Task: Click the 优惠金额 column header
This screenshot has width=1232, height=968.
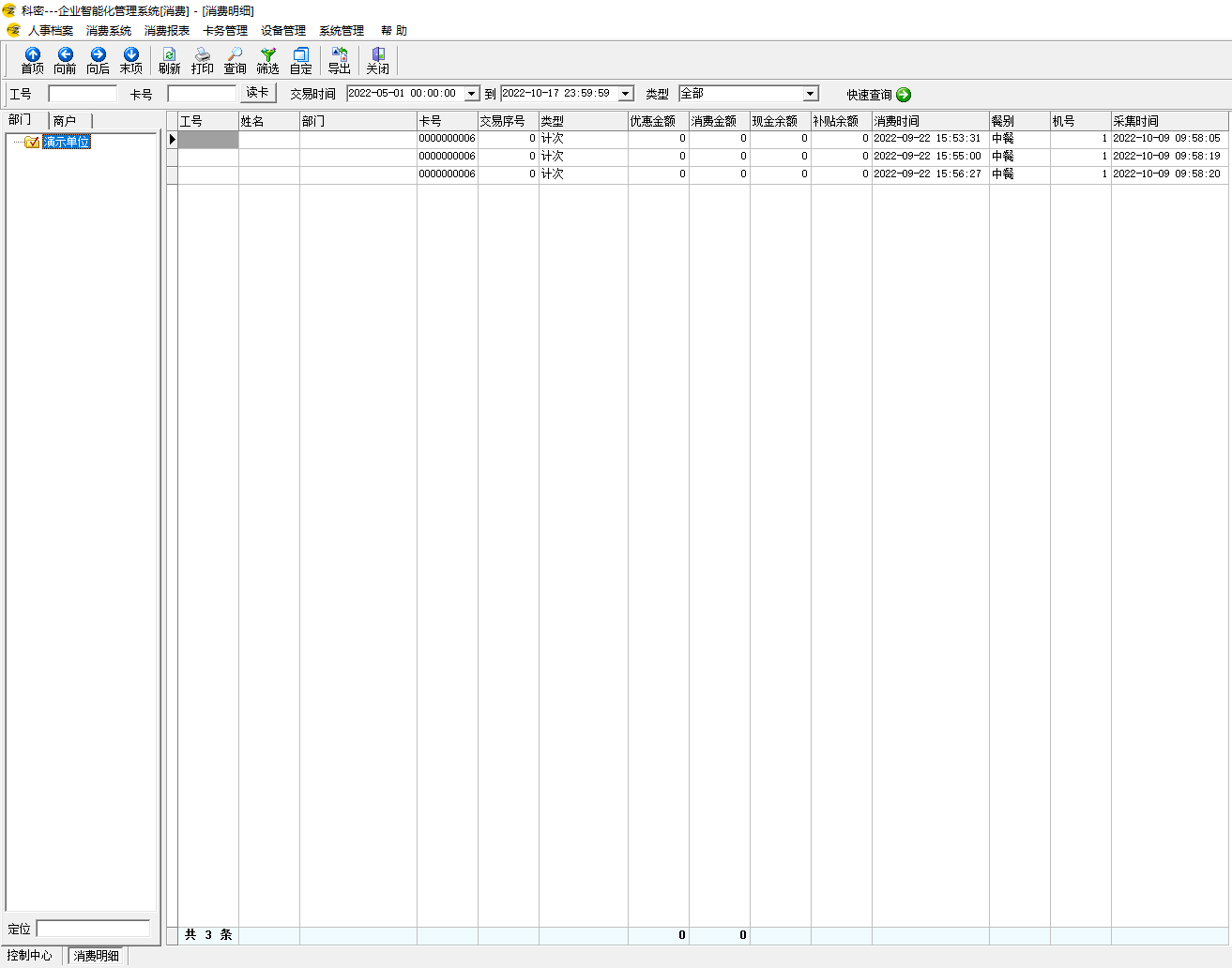Action: (x=659, y=121)
